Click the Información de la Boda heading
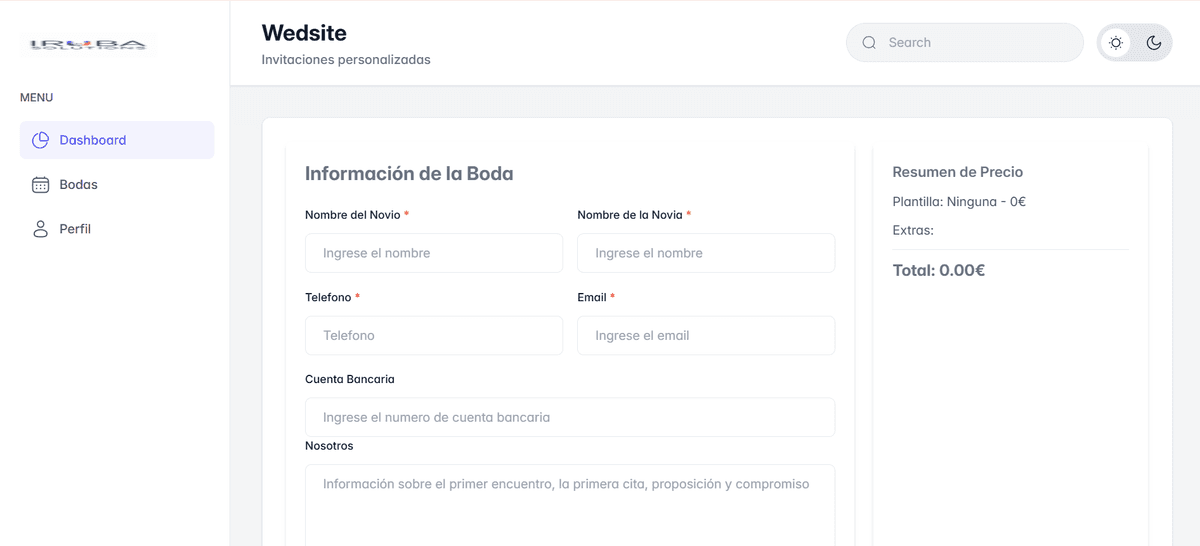The width and height of the screenshot is (1200, 546). pyautogui.click(x=409, y=173)
